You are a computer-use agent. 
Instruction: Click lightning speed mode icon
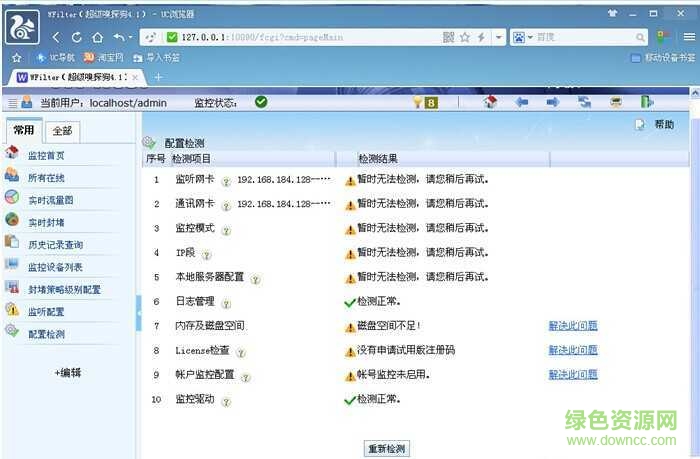481,38
